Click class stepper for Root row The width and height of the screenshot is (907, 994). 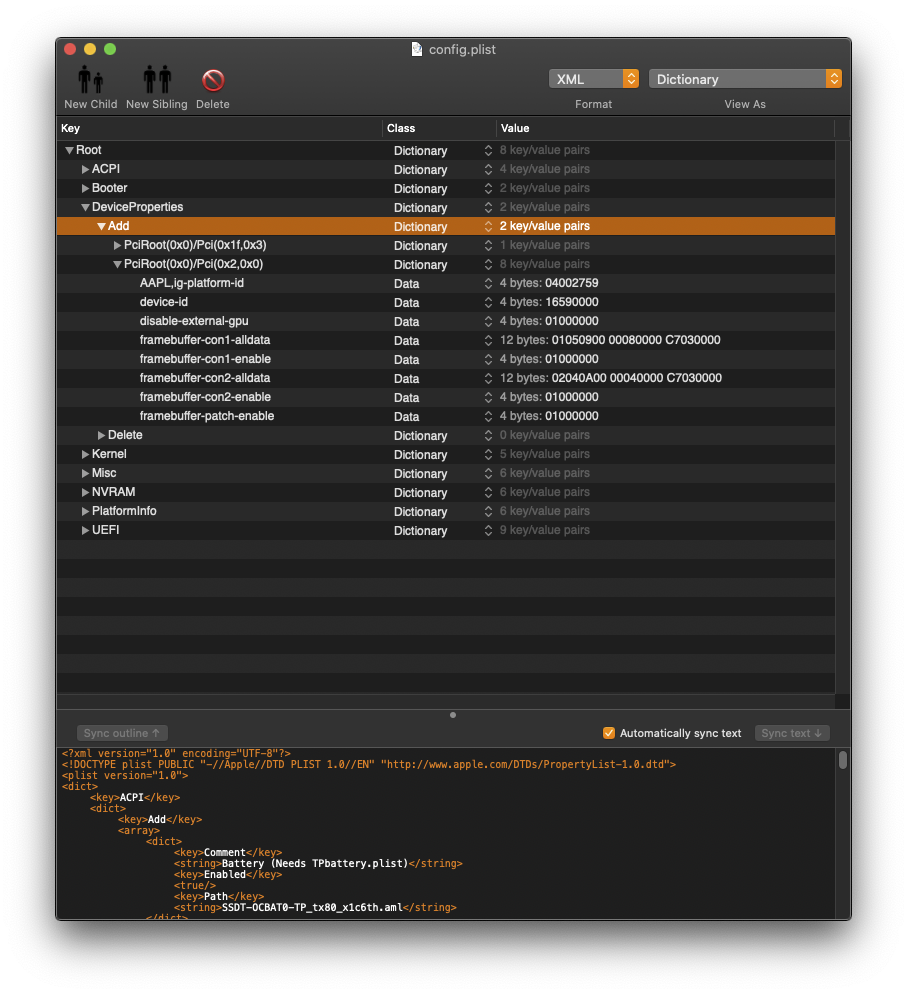(x=488, y=150)
